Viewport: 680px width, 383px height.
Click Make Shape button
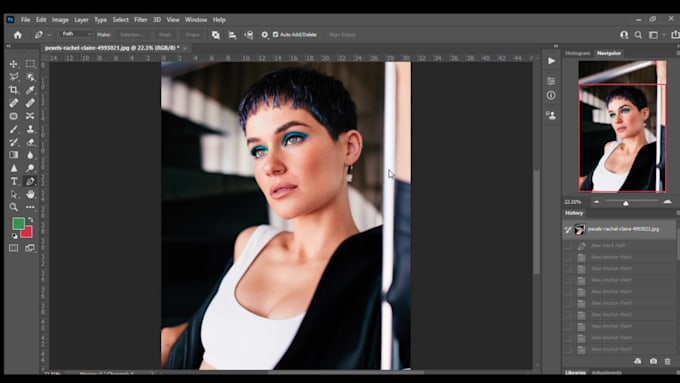click(x=192, y=35)
